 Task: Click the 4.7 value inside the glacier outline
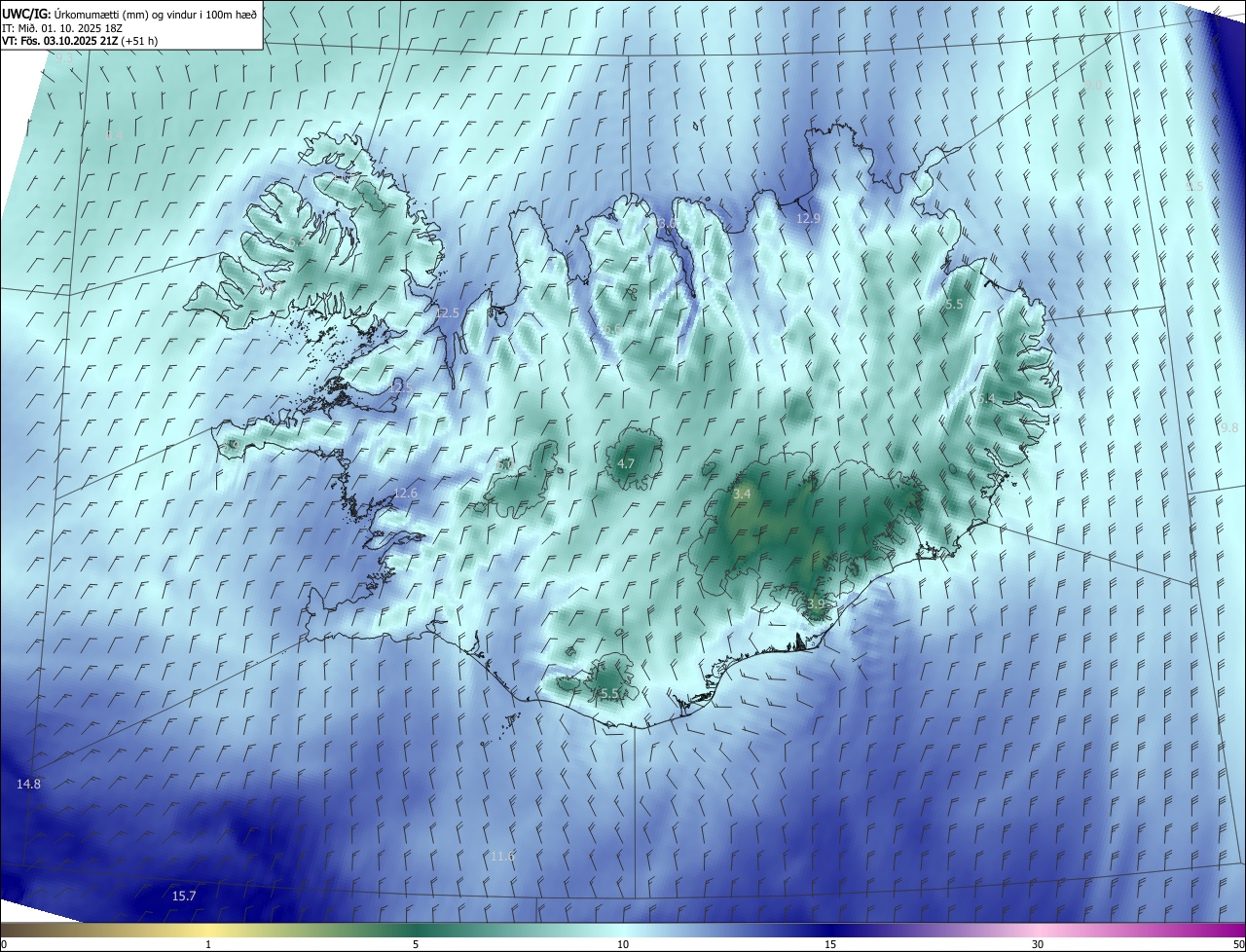point(626,463)
